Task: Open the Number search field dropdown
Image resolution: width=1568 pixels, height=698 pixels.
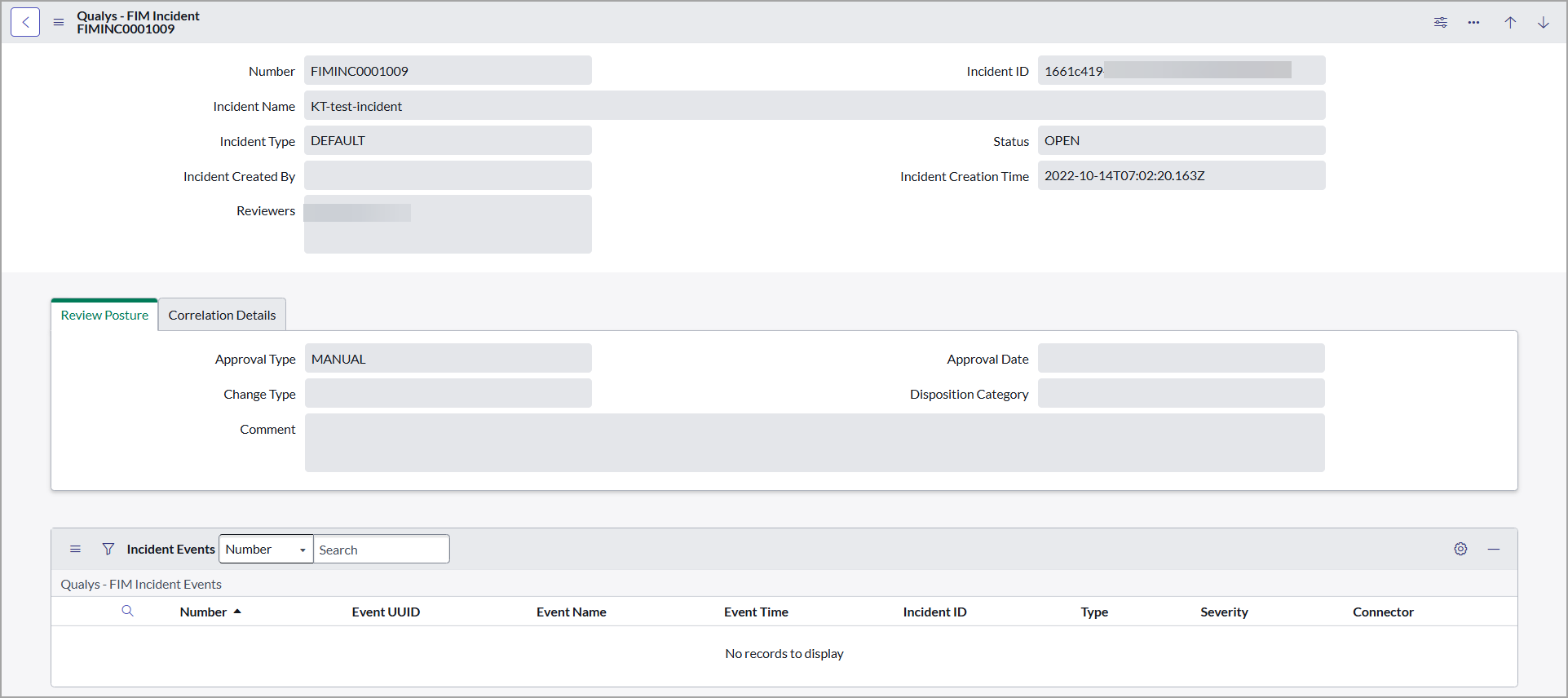Action: pos(266,549)
